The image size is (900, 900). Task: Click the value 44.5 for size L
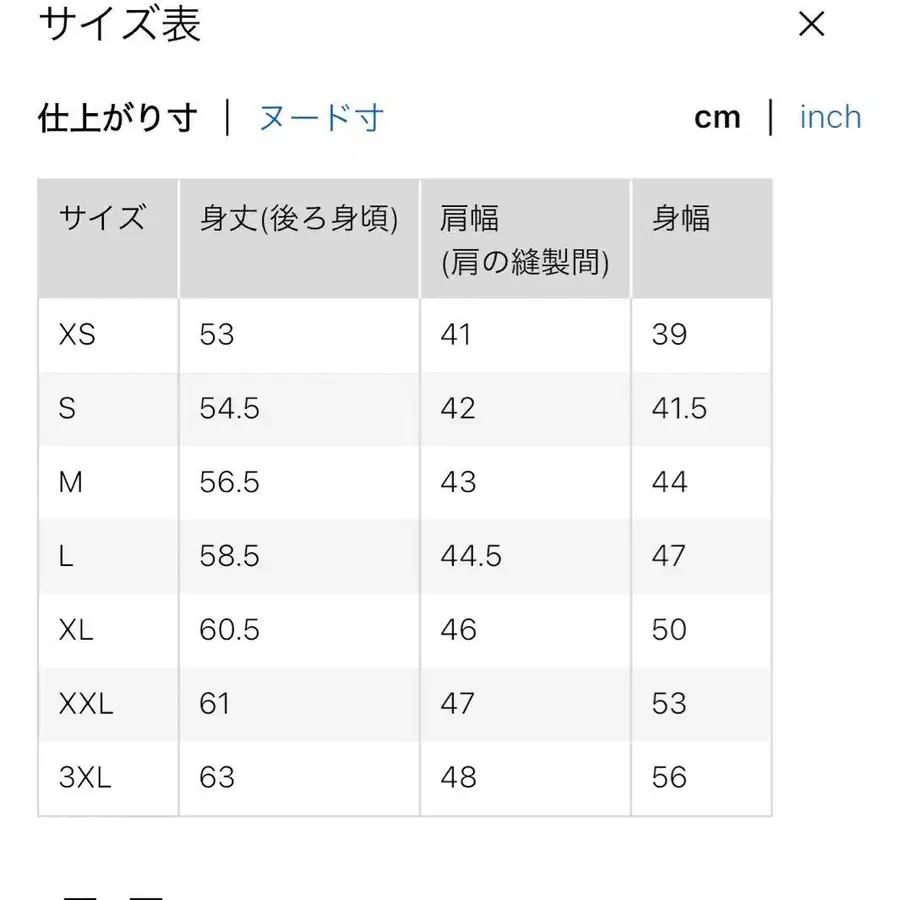(x=468, y=557)
